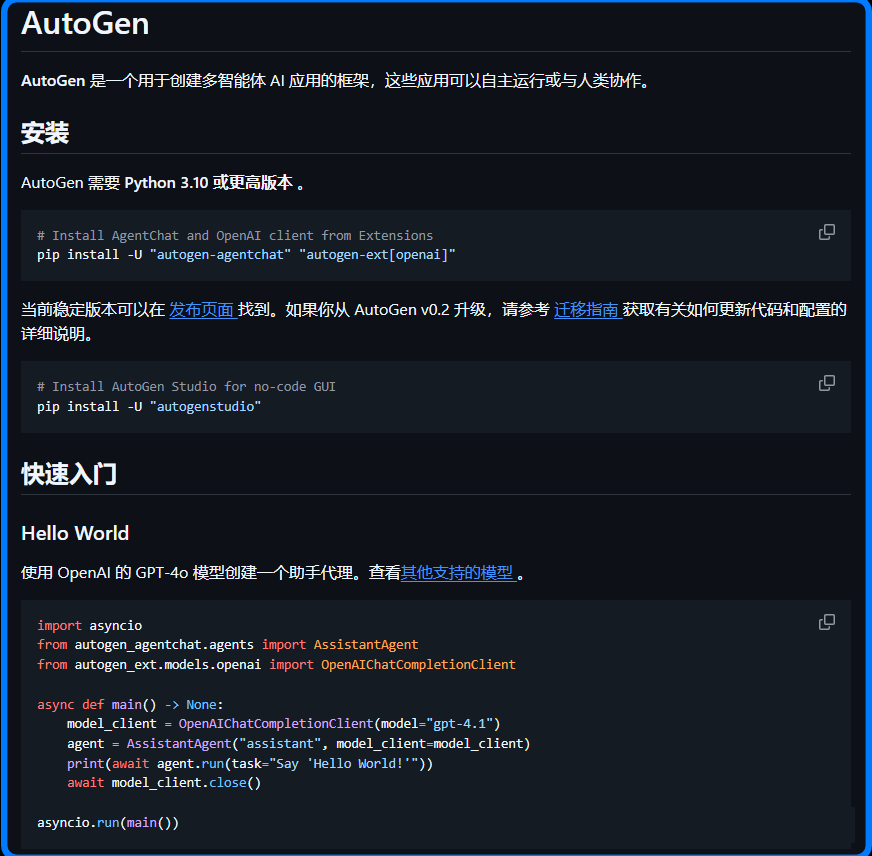Click the async def main() line

pos(130,705)
